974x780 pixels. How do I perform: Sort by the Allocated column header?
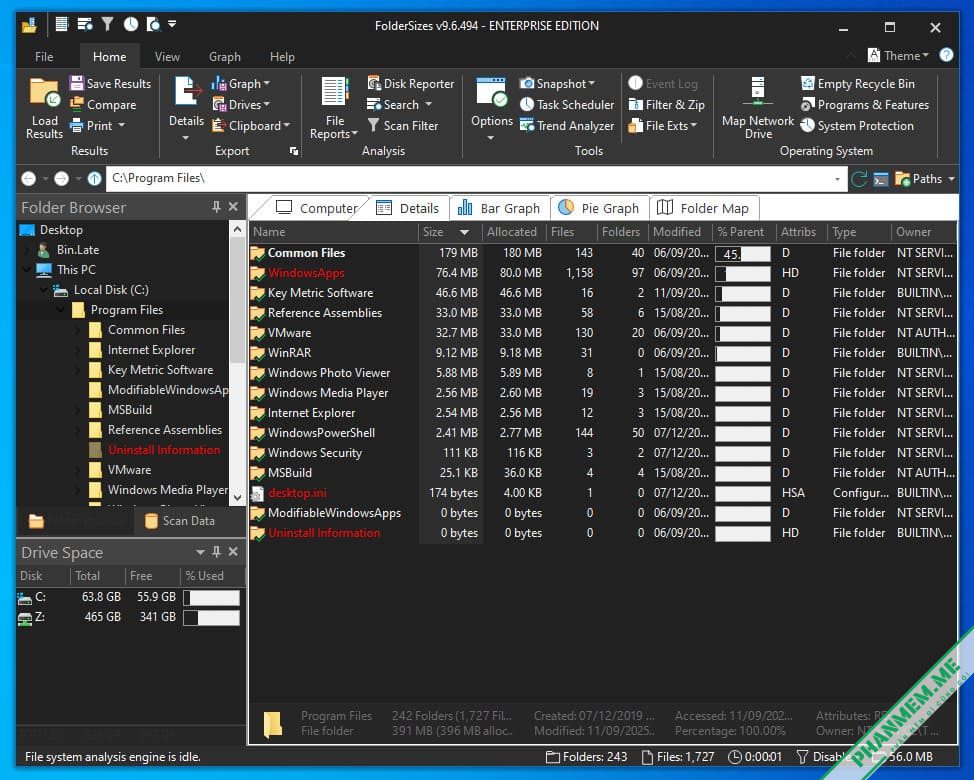pos(512,232)
